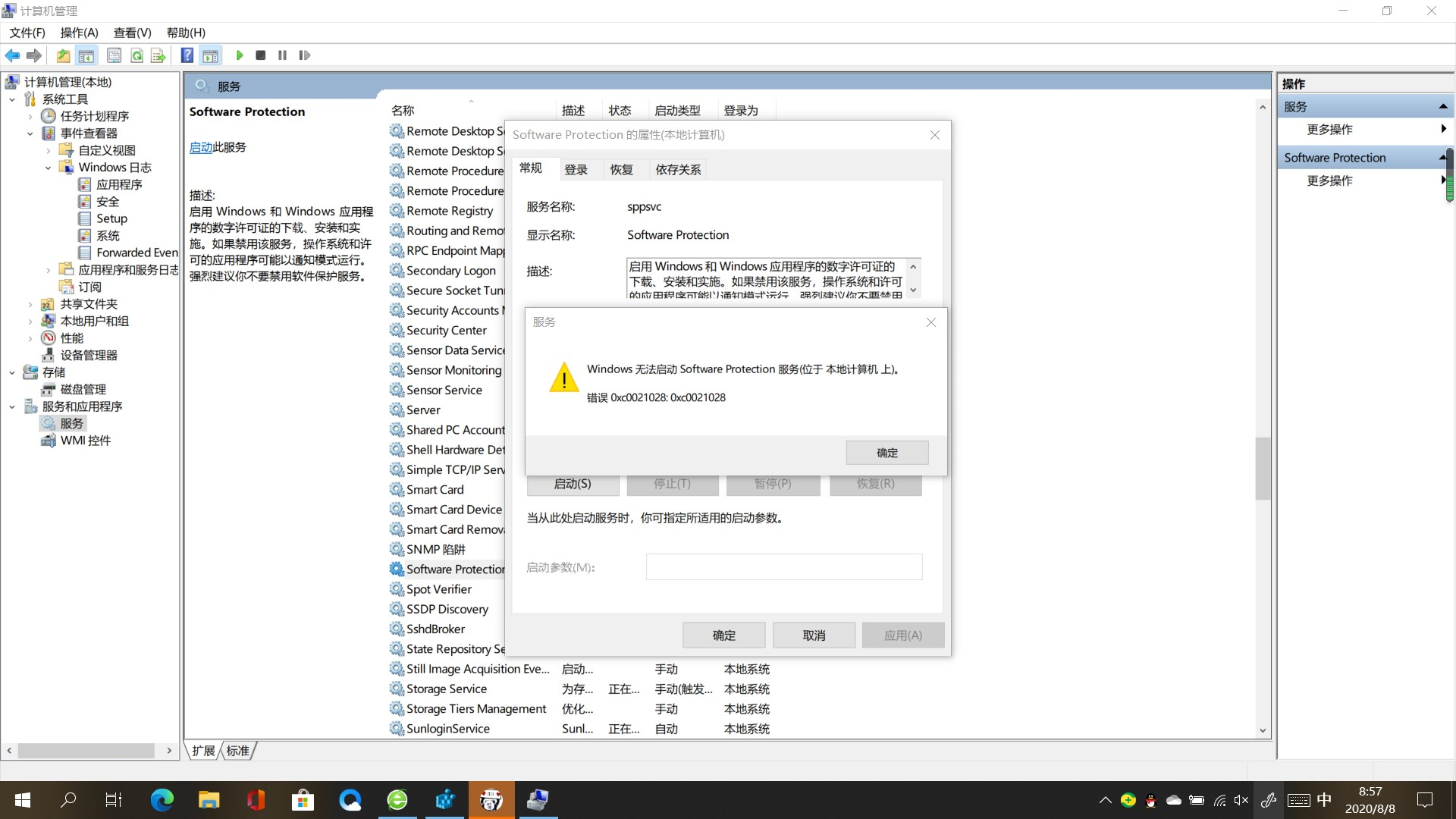Click the Windows Start button
The width and height of the screenshot is (1456, 819).
[x=23, y=800]
